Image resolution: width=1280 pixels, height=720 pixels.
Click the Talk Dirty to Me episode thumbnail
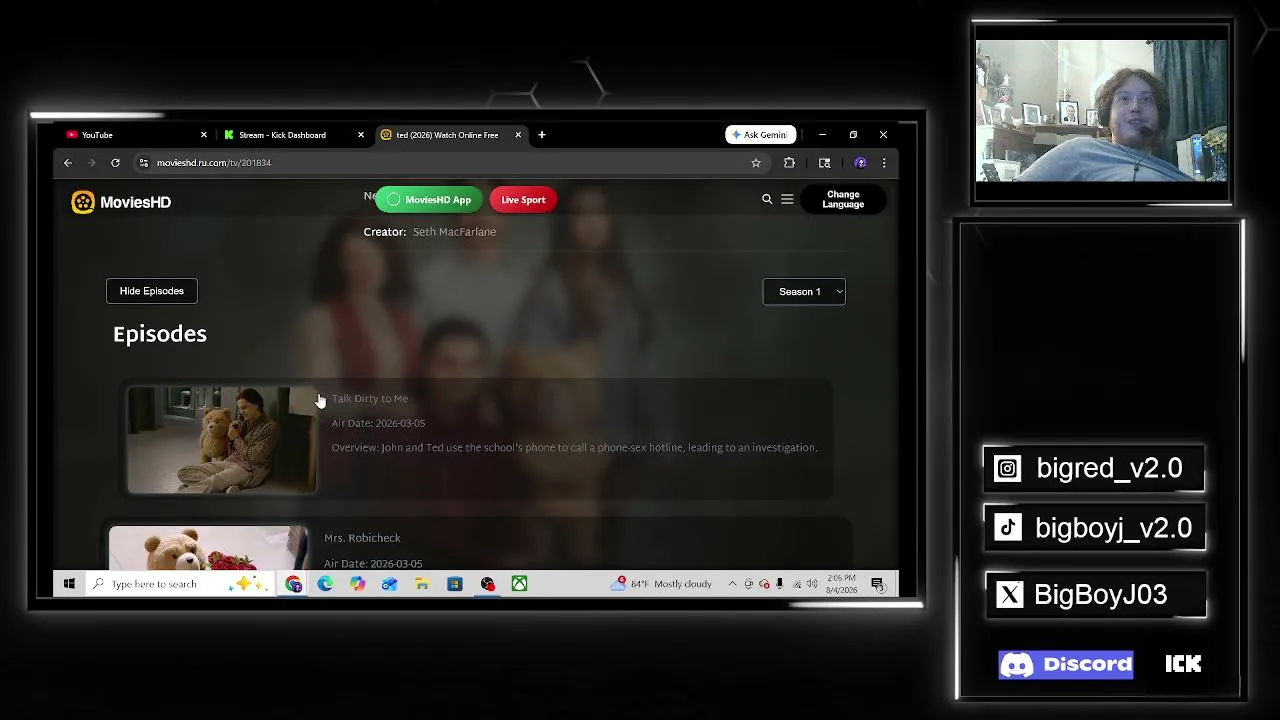point(222,440)
